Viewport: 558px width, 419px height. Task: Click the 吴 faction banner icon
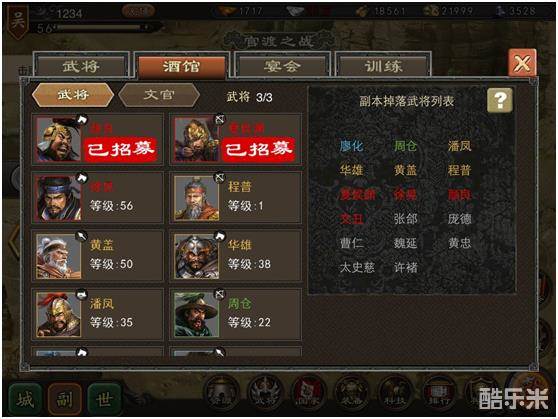click(x=17, y=21)
